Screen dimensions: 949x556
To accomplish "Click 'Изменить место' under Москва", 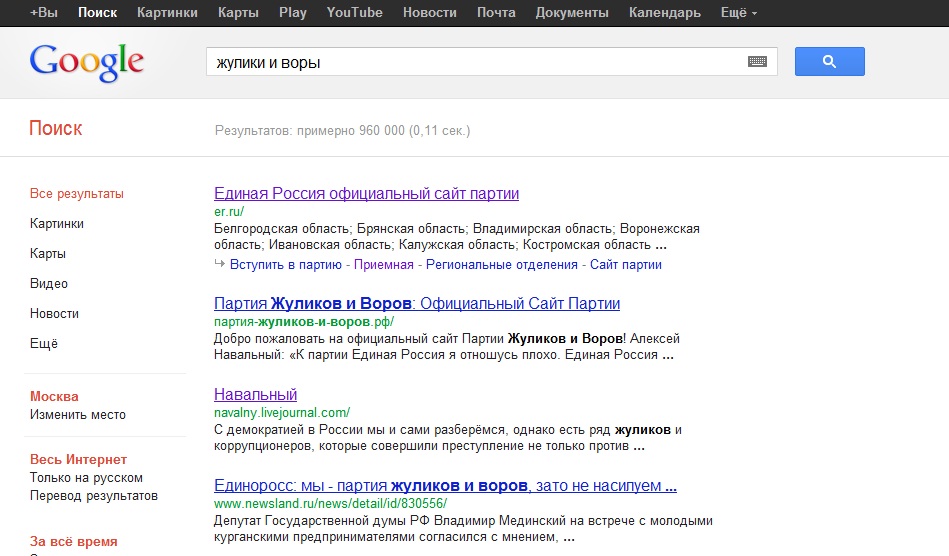I will click(78, 414).
